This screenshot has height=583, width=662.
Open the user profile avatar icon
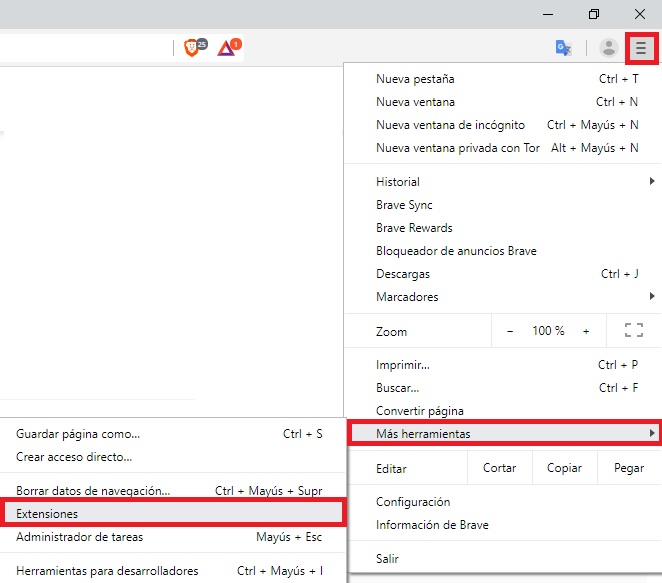(x=608, y=48)
